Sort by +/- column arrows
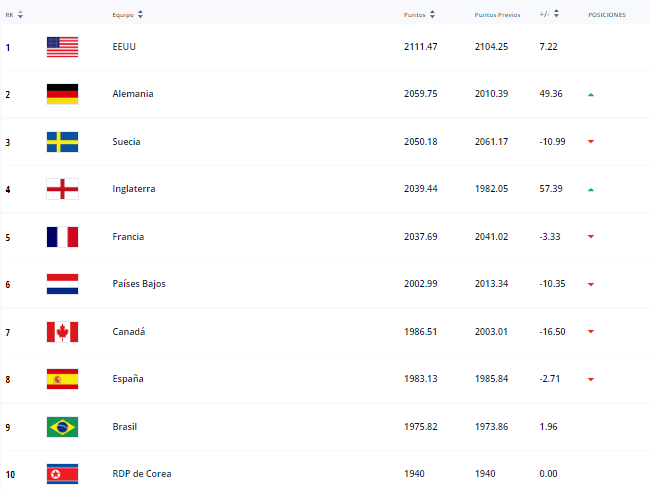 [556, 14]
